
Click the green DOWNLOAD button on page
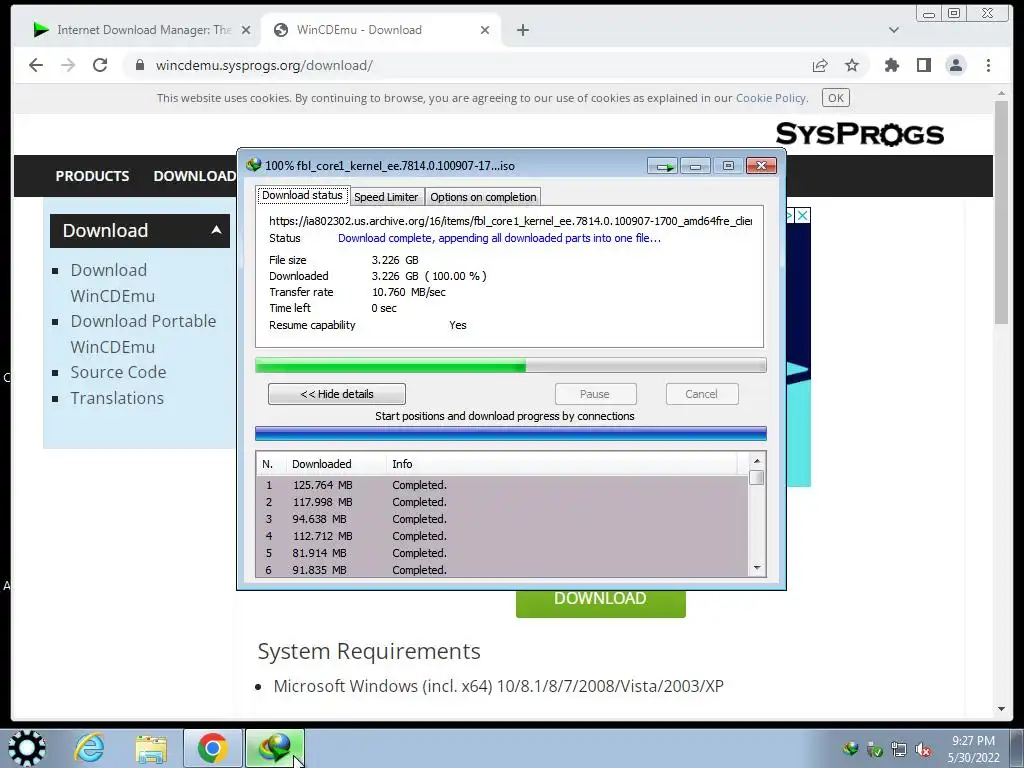click(x=601, y=603)
